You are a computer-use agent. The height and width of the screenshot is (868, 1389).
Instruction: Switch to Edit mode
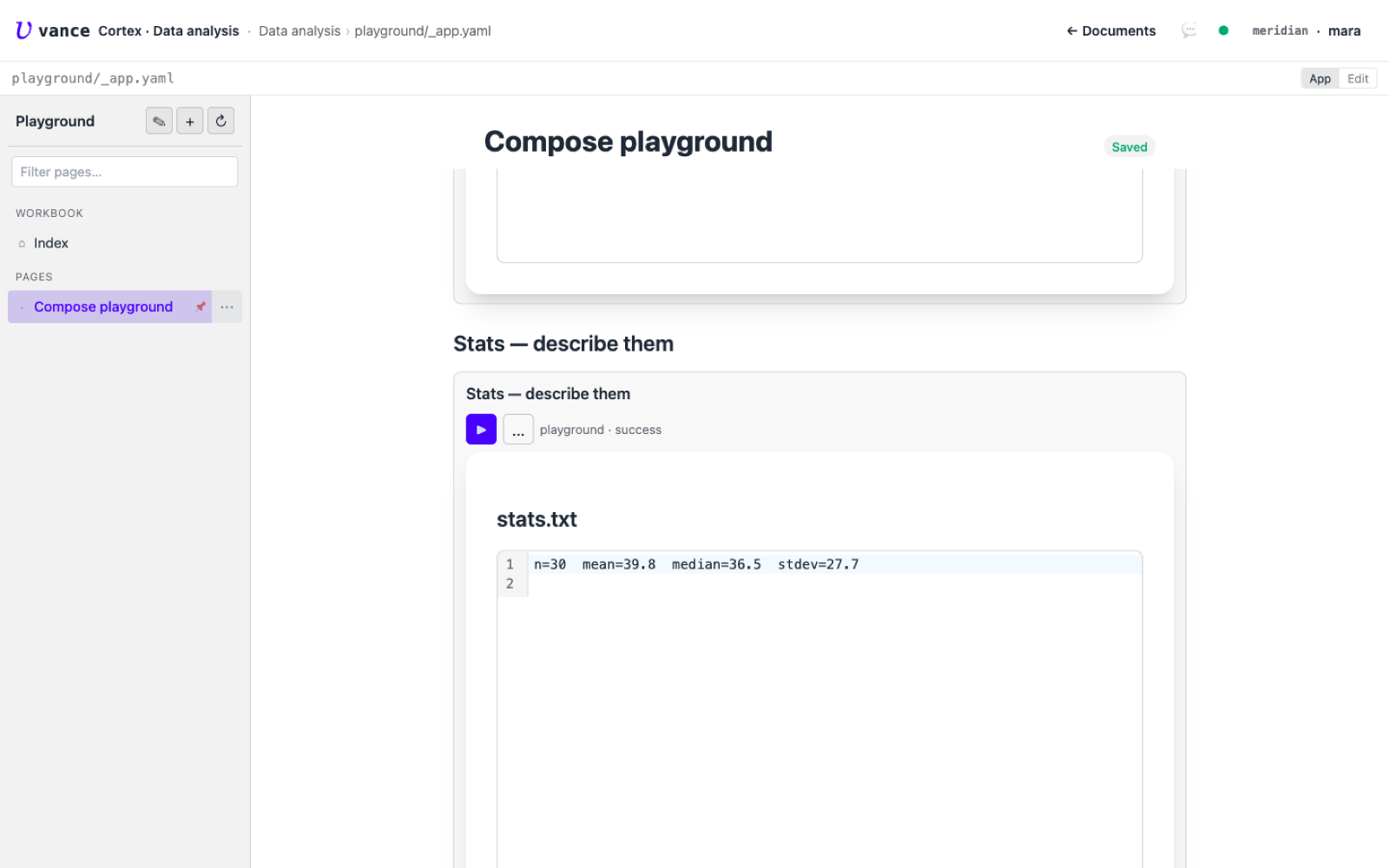click(1358, 78)
